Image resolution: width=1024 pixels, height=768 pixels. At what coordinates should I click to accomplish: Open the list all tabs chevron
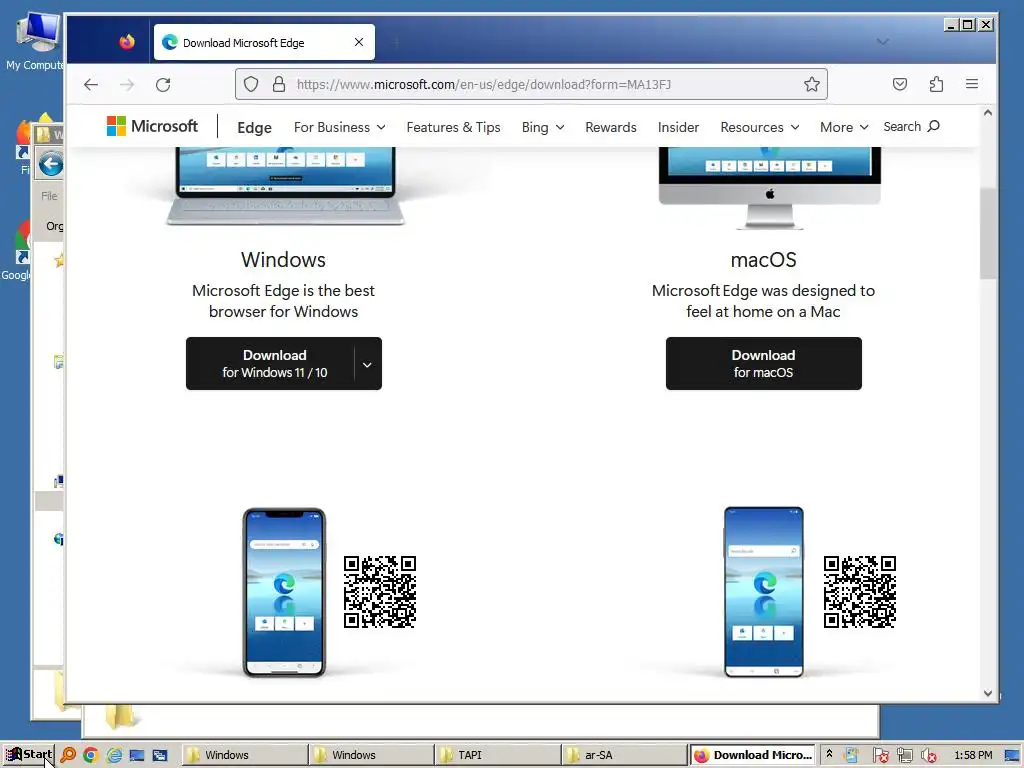pyautogui.click(x=883, y=42)
